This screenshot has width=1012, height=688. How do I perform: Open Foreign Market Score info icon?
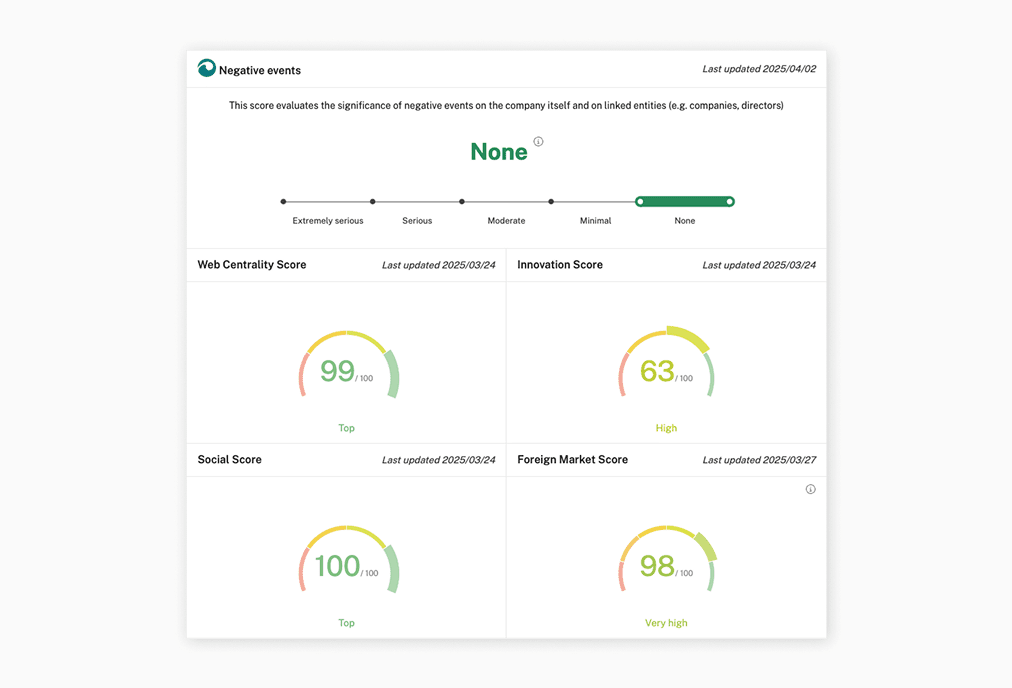pyautogui.click(x=810, y=489)
